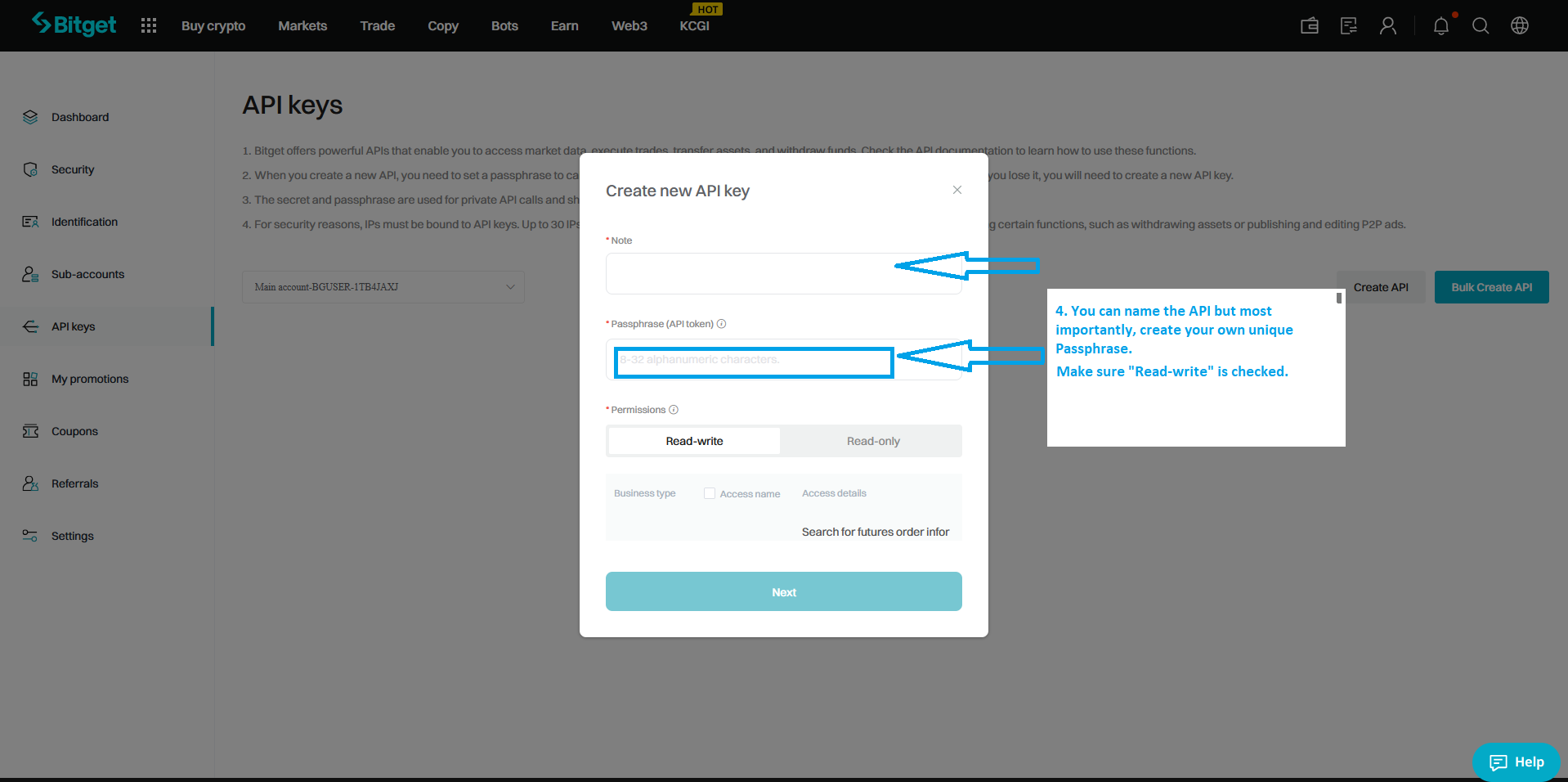
Task: Select Read-write permission
Action: pos(694,441)
